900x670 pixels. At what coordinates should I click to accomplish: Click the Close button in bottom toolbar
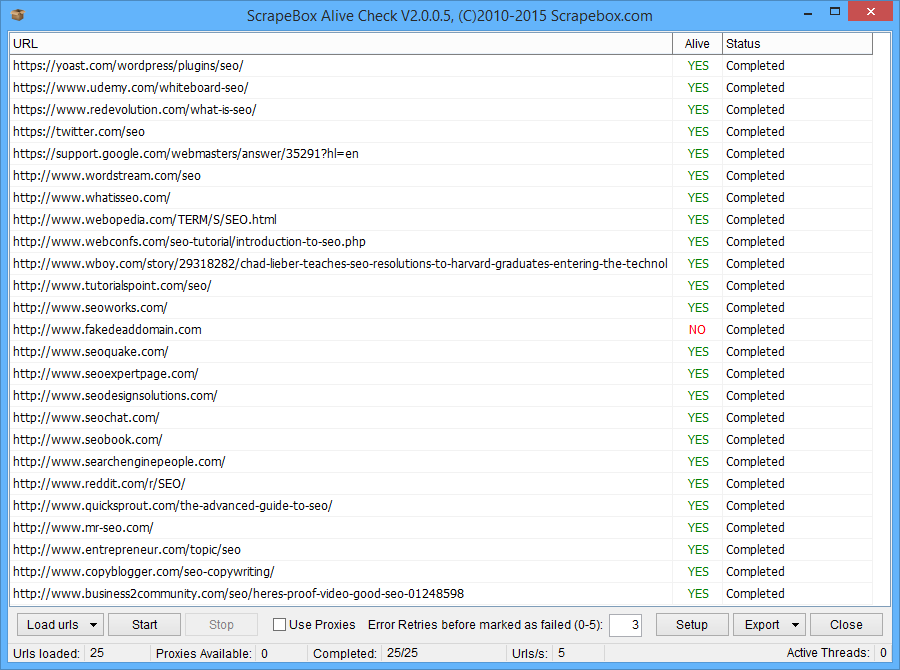coord(845,625)
